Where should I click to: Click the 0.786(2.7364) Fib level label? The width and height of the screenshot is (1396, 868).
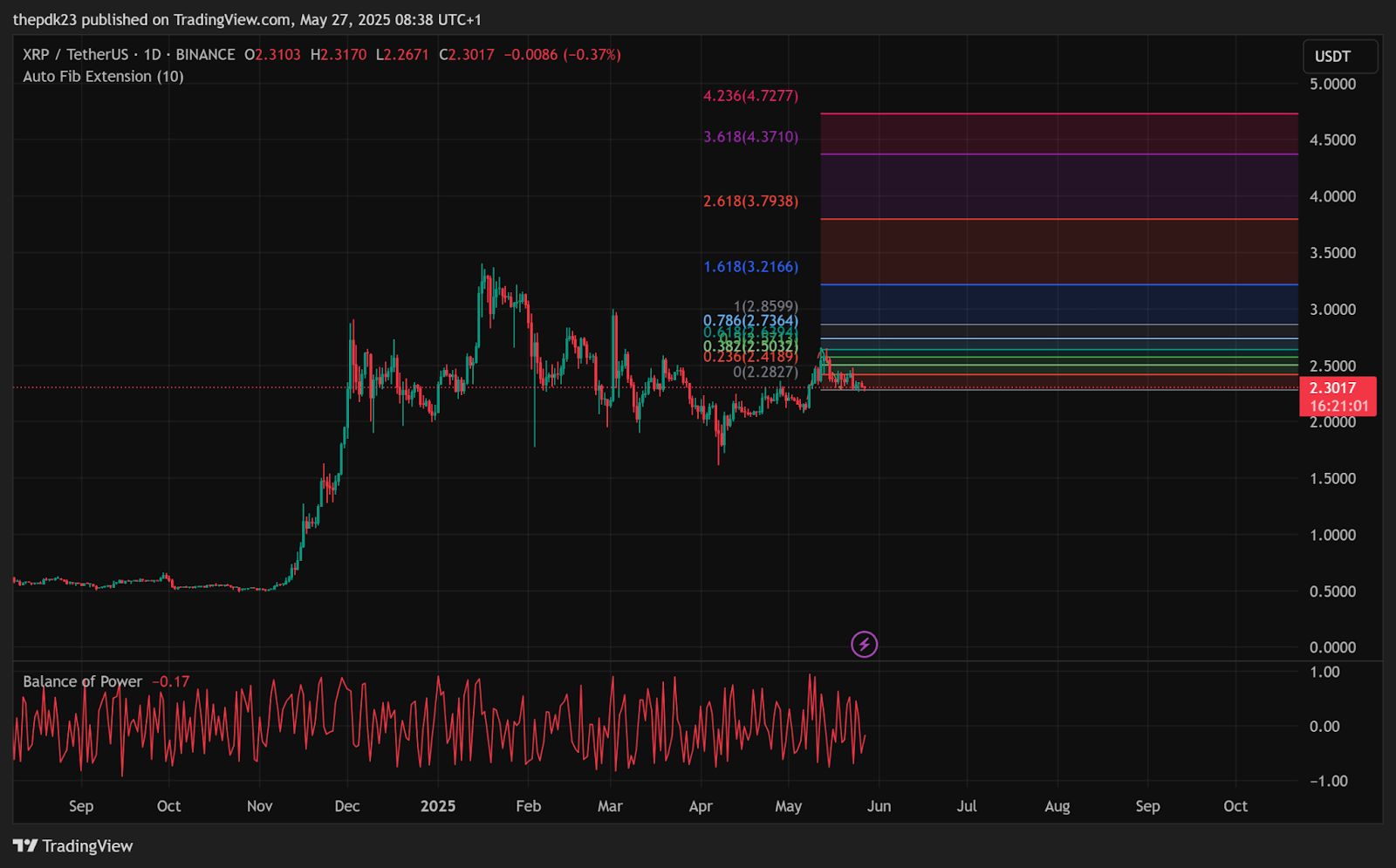[750, 321]
